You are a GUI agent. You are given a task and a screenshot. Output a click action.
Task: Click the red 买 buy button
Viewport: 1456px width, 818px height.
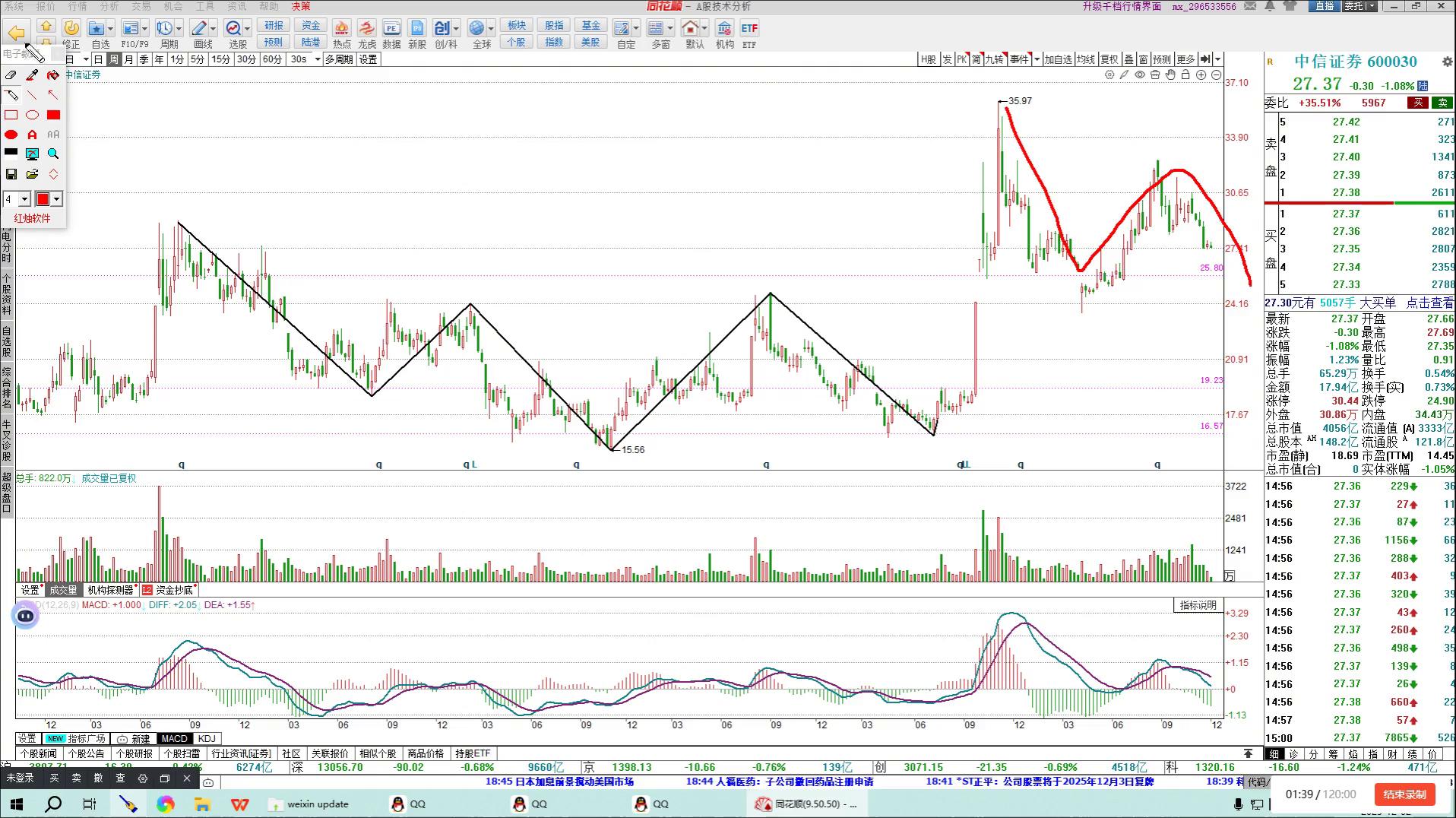coord(1418,103)
